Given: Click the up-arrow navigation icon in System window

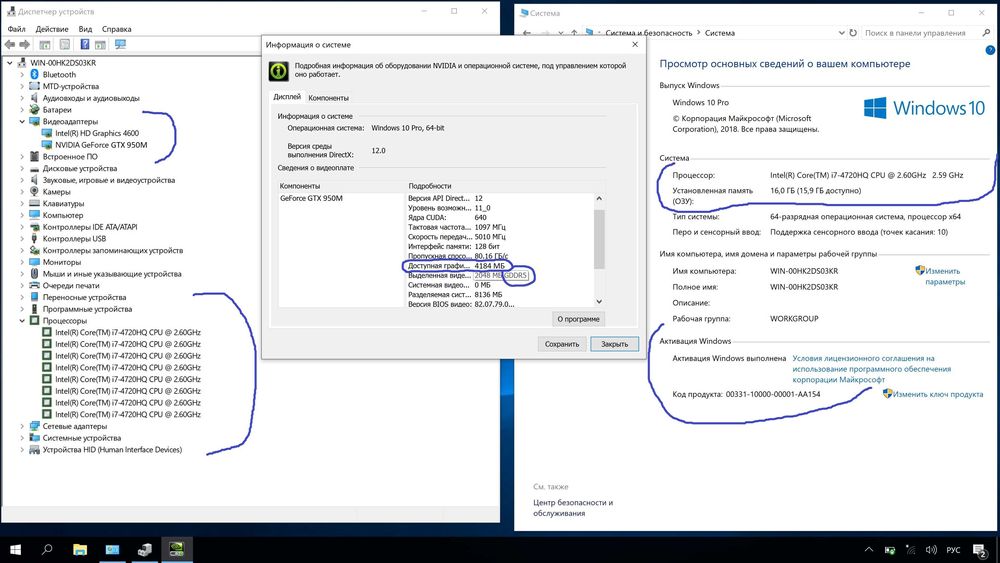Looking at the screenshot, I should pos(574,33).
